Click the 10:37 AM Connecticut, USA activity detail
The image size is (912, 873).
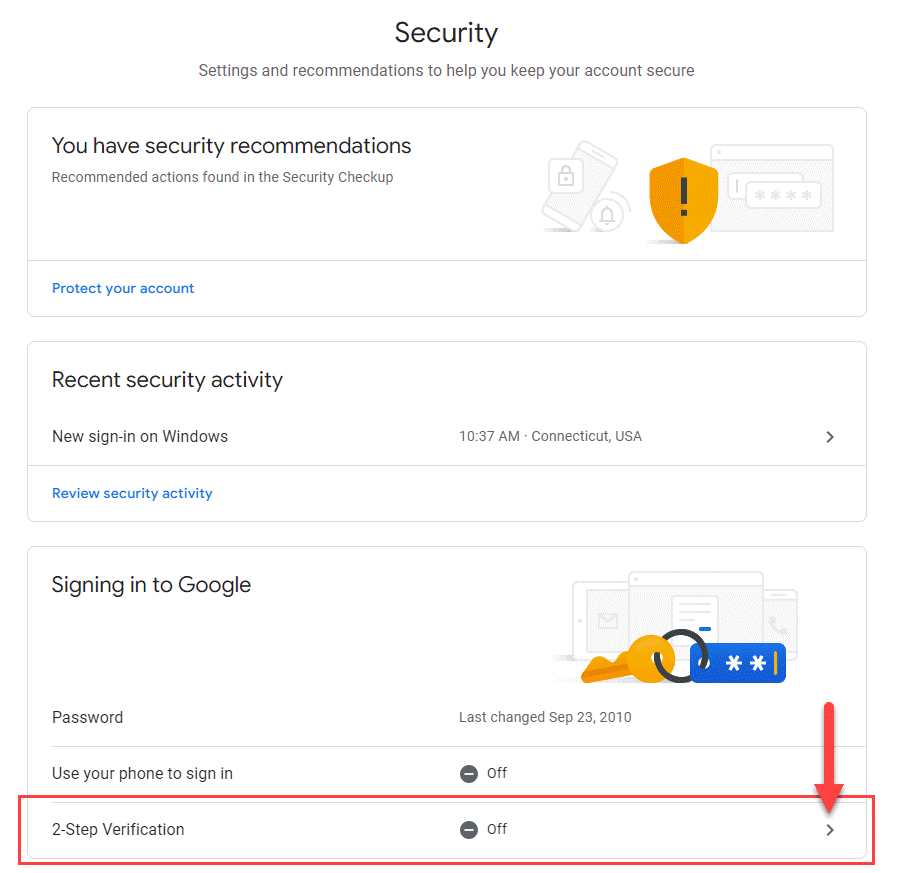click(x=550, y=436)
